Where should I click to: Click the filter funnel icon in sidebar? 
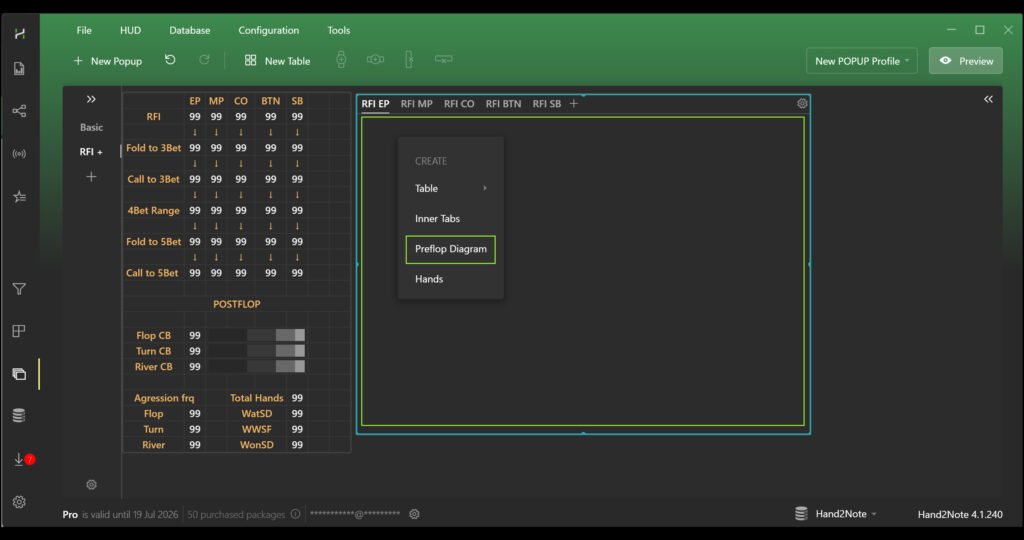tap(19, 289)
